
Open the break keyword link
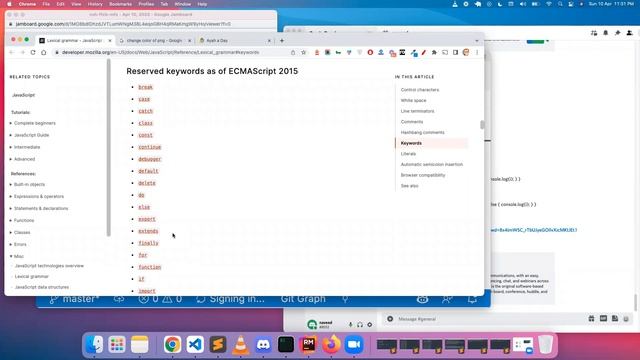coord(145,87)
